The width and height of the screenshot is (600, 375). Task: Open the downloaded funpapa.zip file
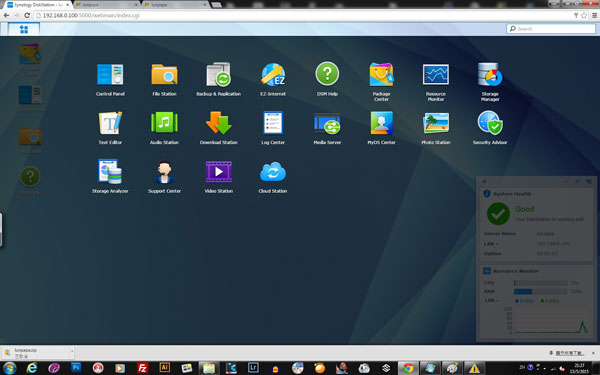(36, 352)
